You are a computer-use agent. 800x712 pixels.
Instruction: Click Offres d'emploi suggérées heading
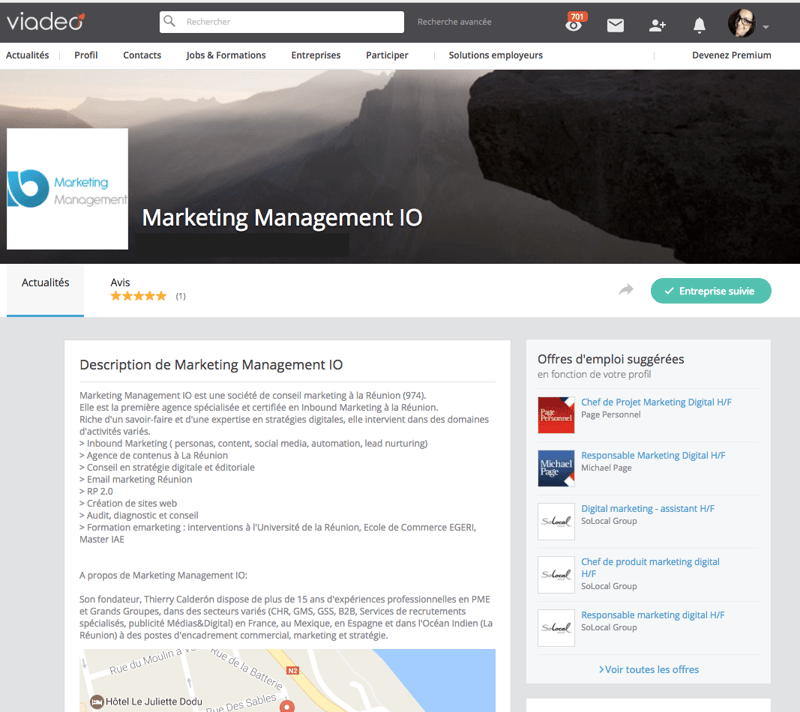coord(611,359)
